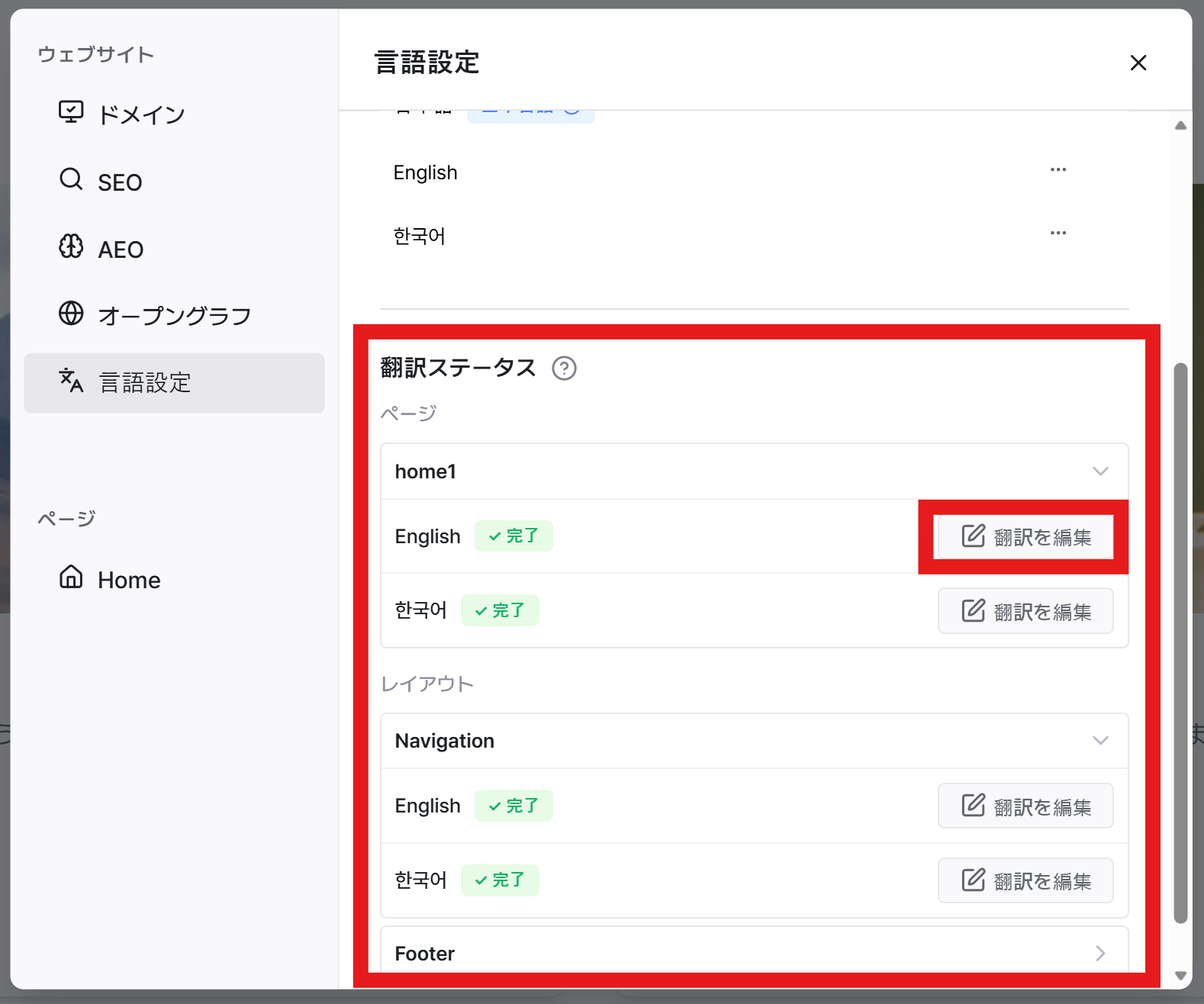Open more options for 한국어 language

tap(1058, 233)
